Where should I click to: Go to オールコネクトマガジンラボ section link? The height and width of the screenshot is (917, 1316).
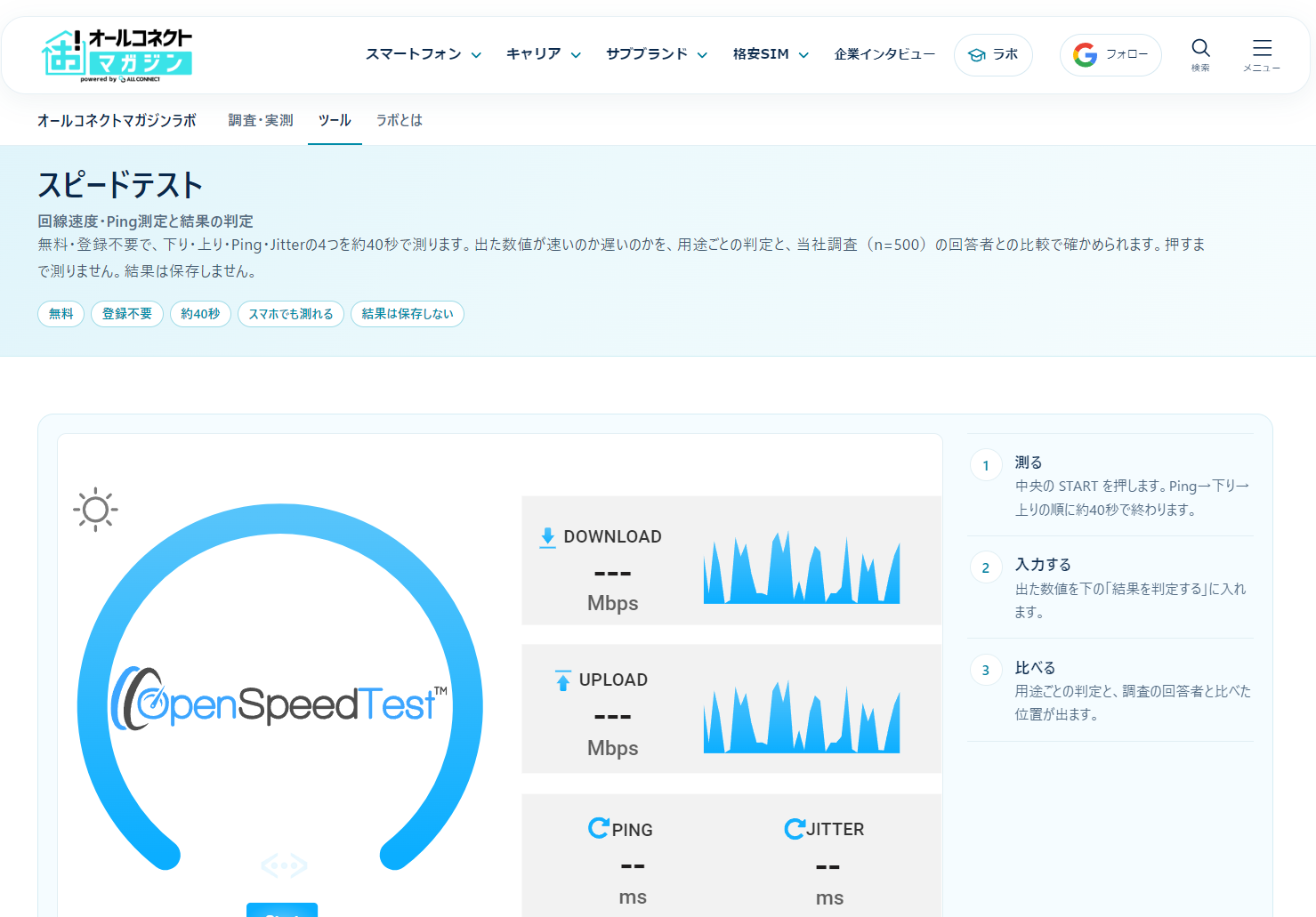point(117,120)
